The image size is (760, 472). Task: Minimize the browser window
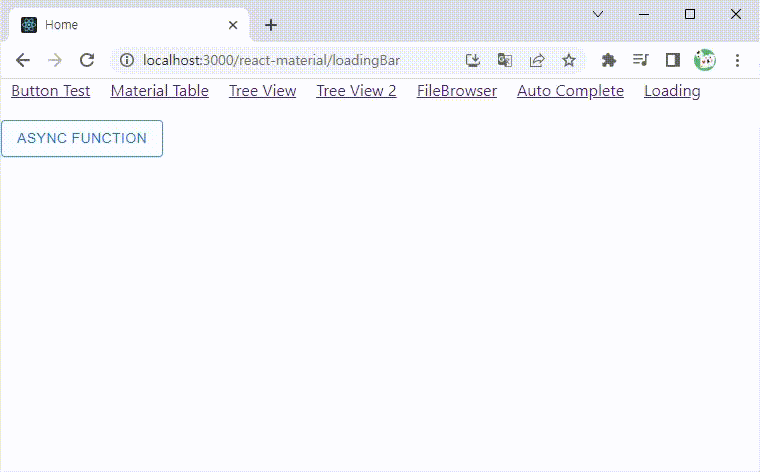coord(644,14)
